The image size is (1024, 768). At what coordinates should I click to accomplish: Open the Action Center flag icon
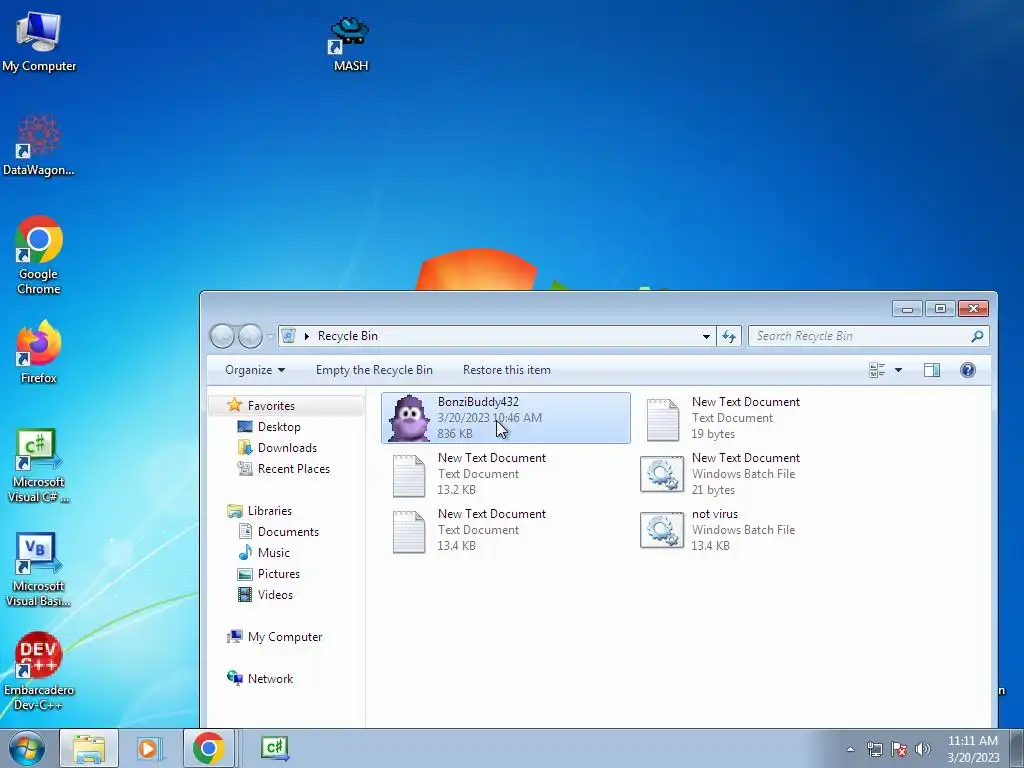pos(899,749)
